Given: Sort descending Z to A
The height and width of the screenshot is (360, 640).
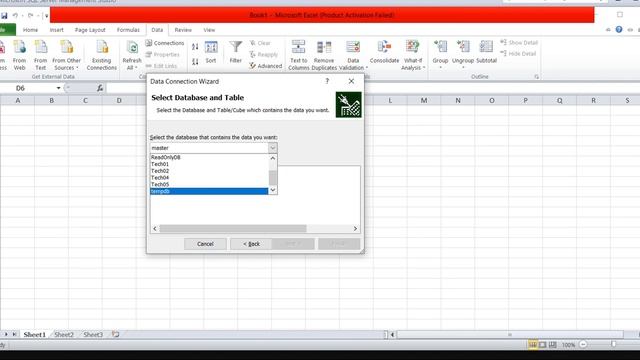Looking at the screenshot, I should tap(195, 62).
